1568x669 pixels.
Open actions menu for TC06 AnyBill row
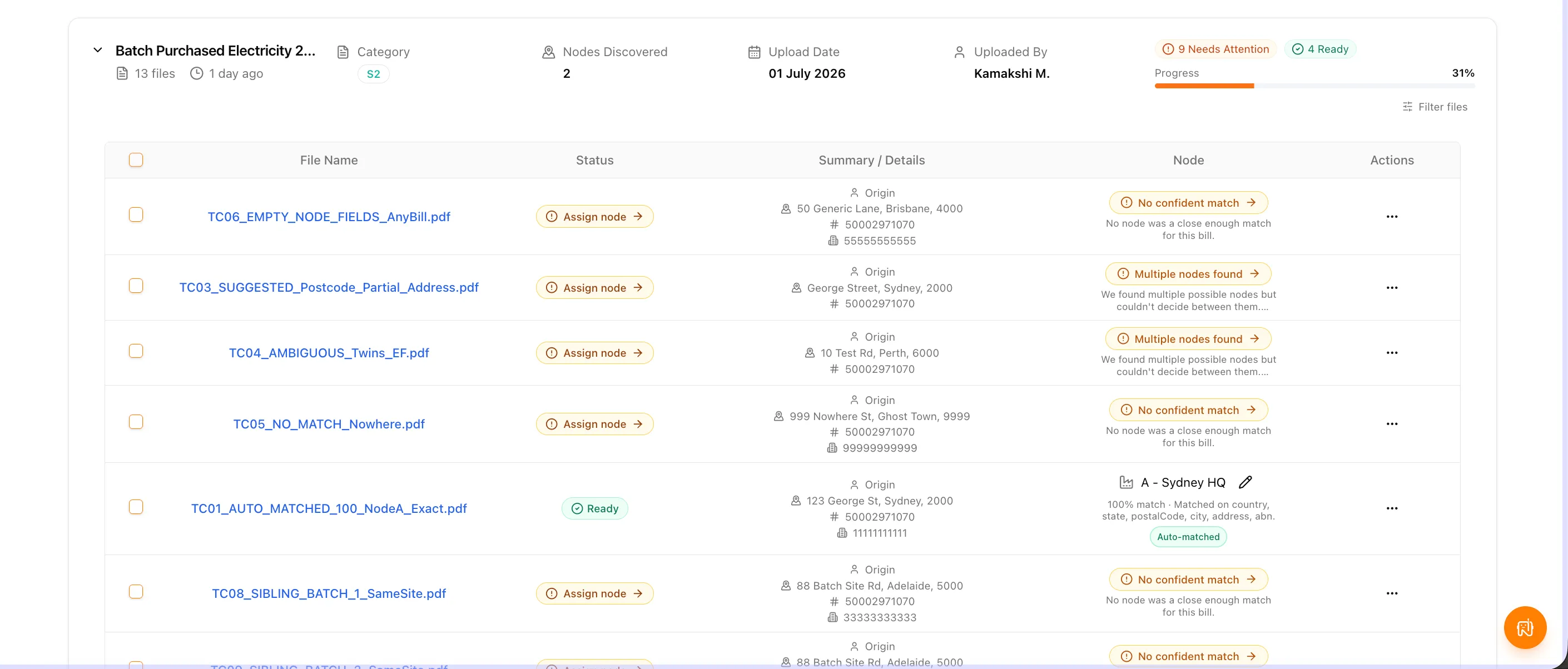pyautogui.click(x=1392, y=217)
